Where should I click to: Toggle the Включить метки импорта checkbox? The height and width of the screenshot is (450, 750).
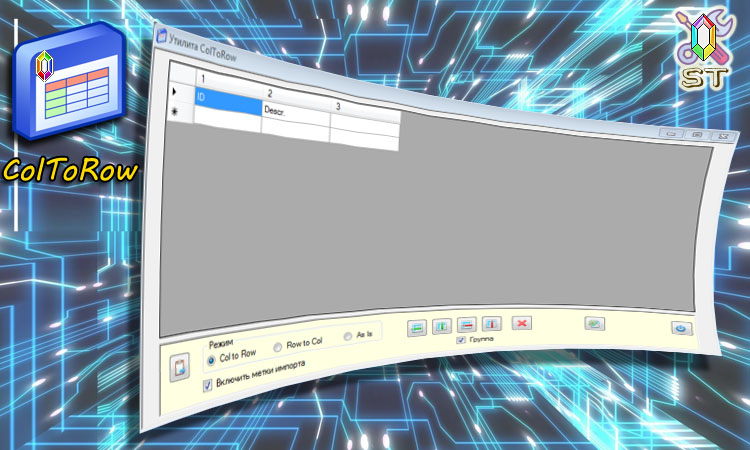point(207,385)
